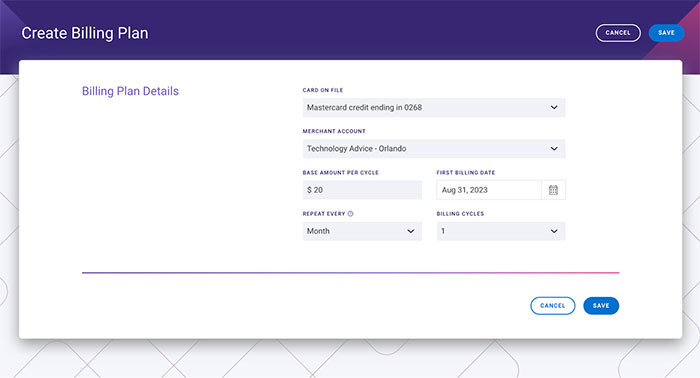700x378 pixels.
Task: Click the Base Amount Per Cycle field
Action: 362,190
